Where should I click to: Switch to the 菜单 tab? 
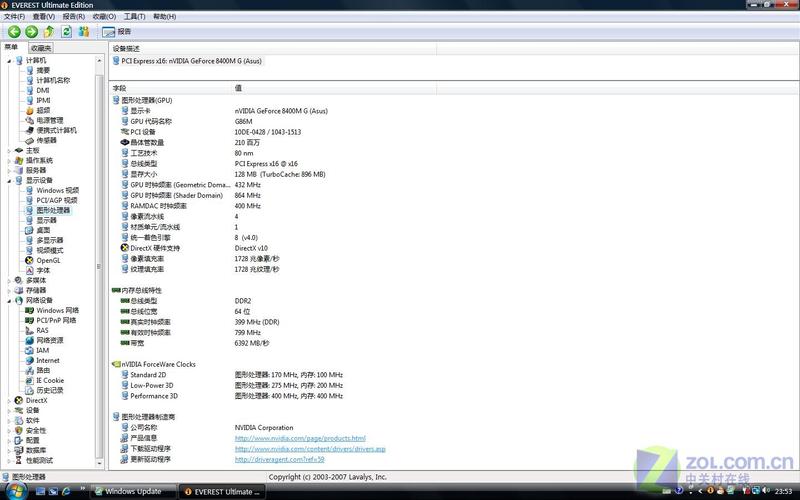tap(11, 47)
